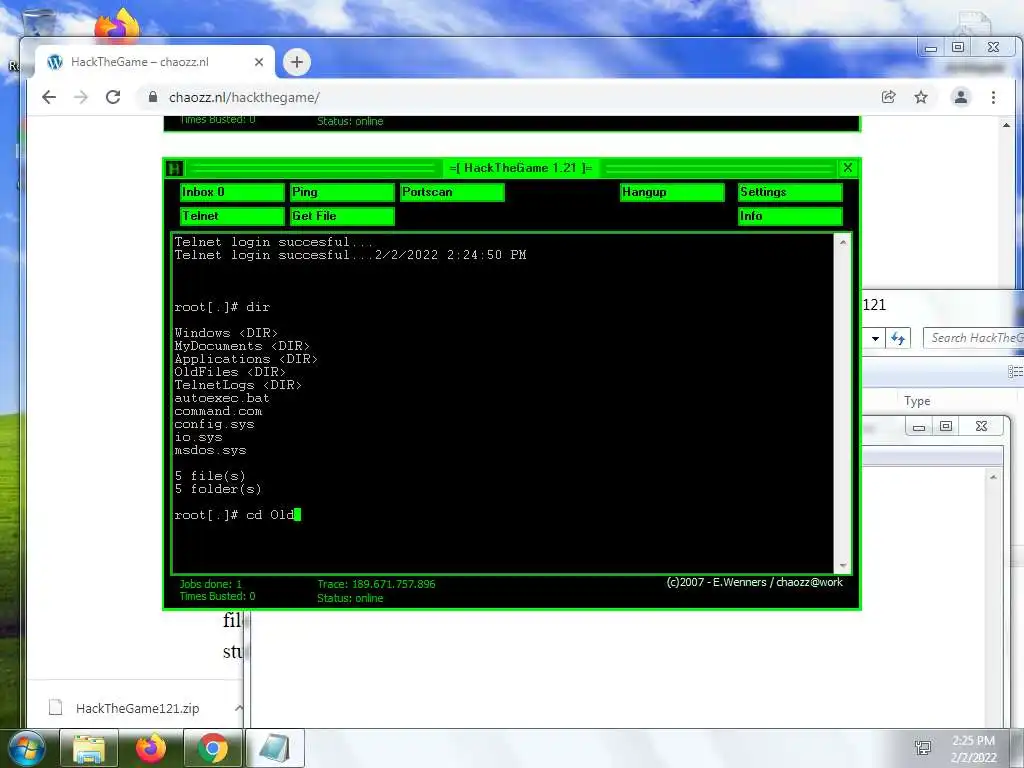The height and width of the screenshot is (768, 1024).
Task: Click the HackTheGame H logo icon
Action: (x=174, y=168)
